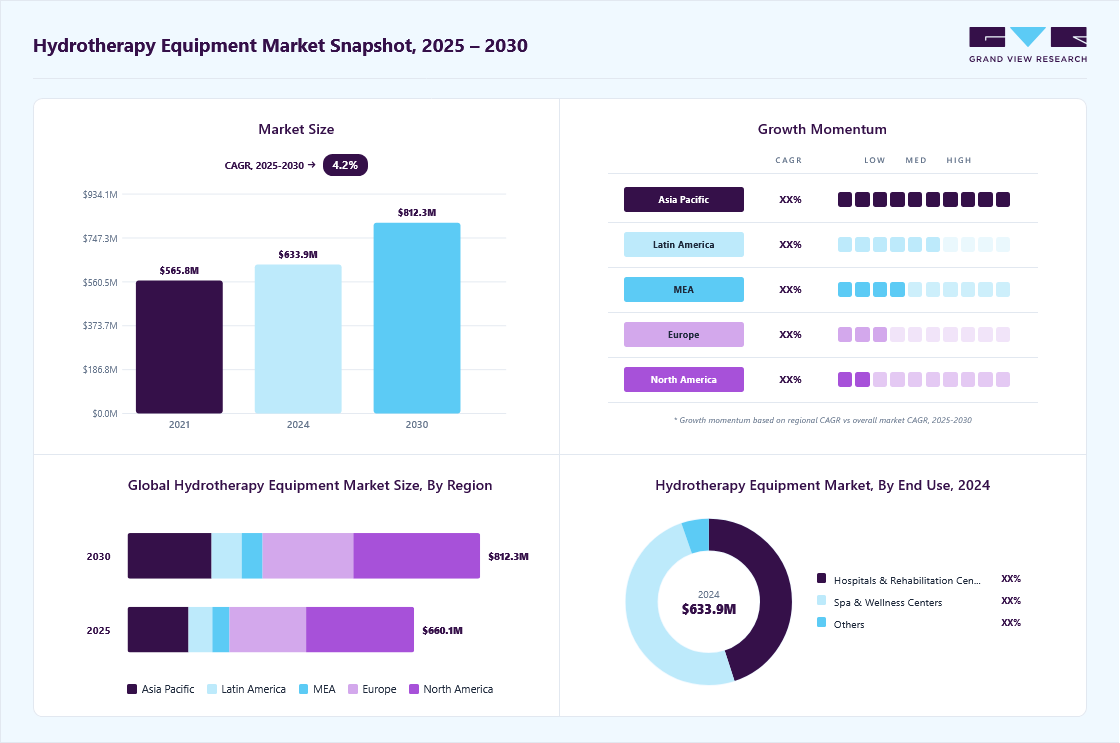The width and height of the screenshot is (1120, 743).
Task: Click the Asia Pacific region pill
Action: pyautogui.click(x=684, y=199)
